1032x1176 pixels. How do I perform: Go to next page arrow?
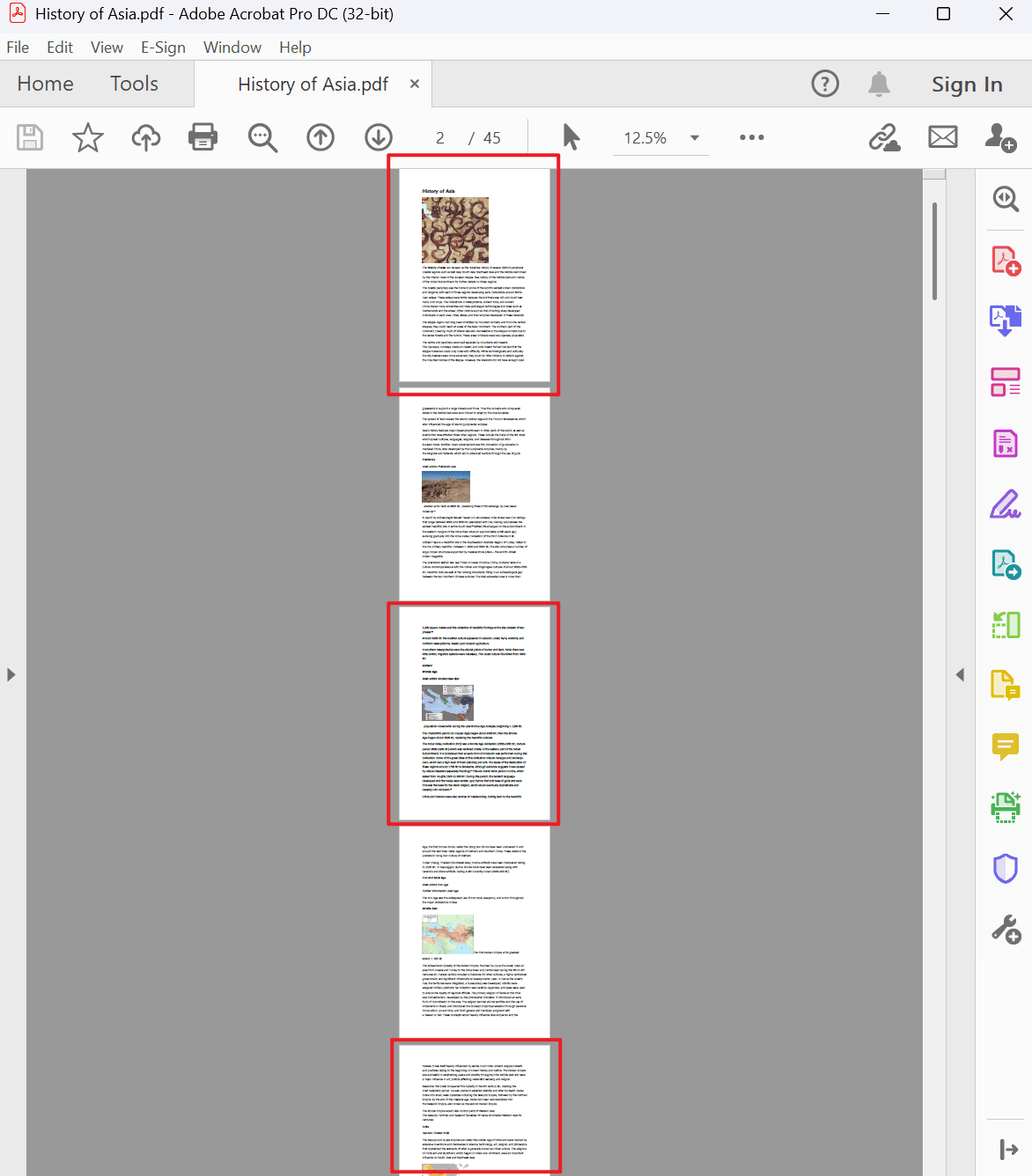(x=379, y=137)
